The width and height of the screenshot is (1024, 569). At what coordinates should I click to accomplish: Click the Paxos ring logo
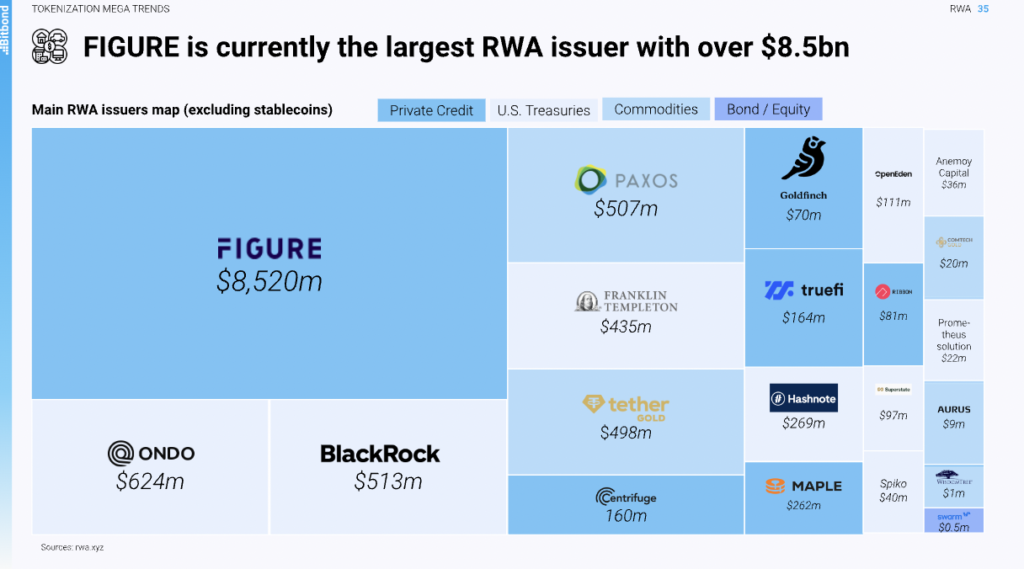590,180
